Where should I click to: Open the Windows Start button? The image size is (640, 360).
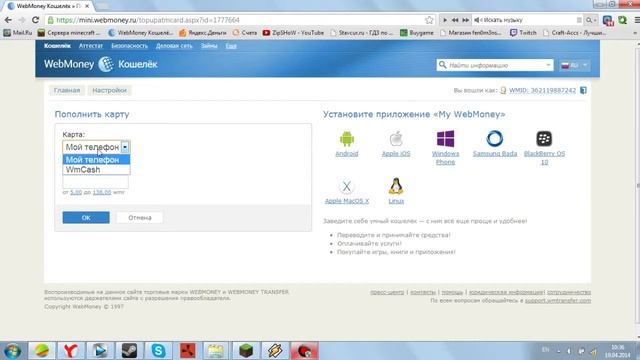click(12, 351)
